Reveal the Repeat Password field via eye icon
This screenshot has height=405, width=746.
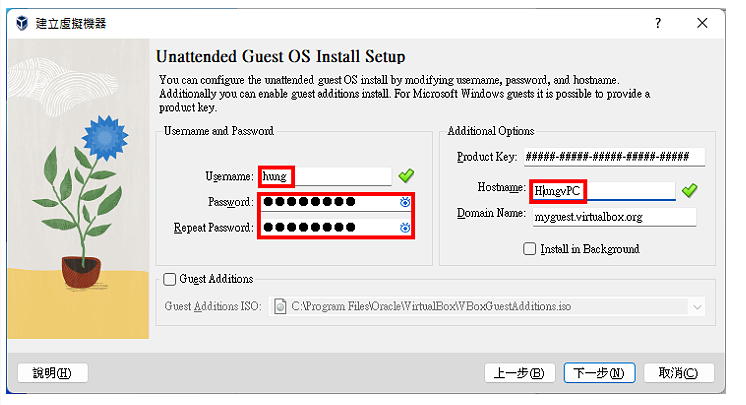[405, 228]
